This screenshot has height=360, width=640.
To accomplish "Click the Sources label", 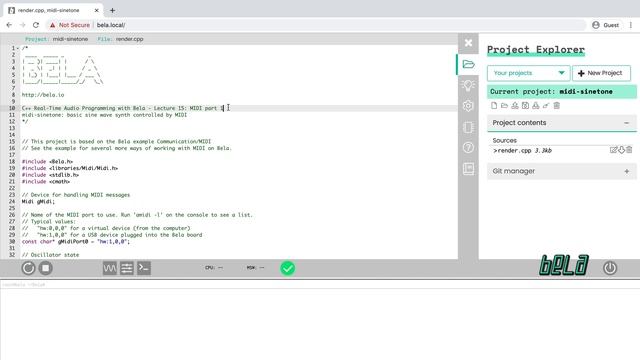I will [x=504, y=140].
